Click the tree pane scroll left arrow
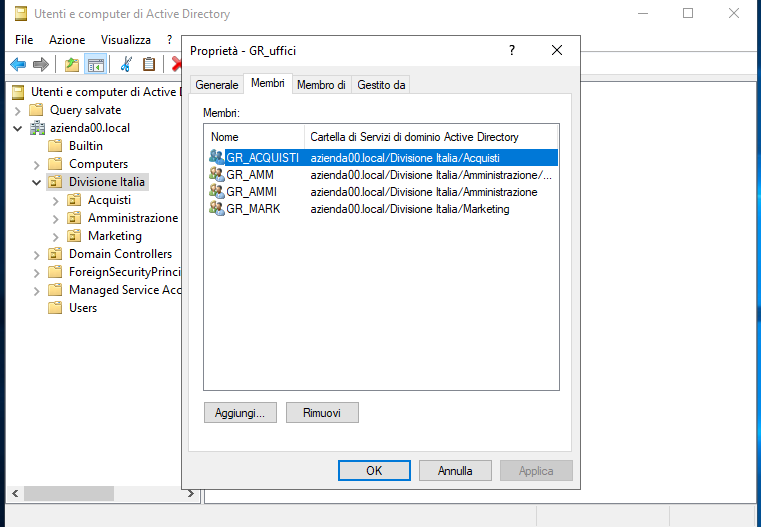The height and width of the screenshot is (527, 761). point(15,494)
